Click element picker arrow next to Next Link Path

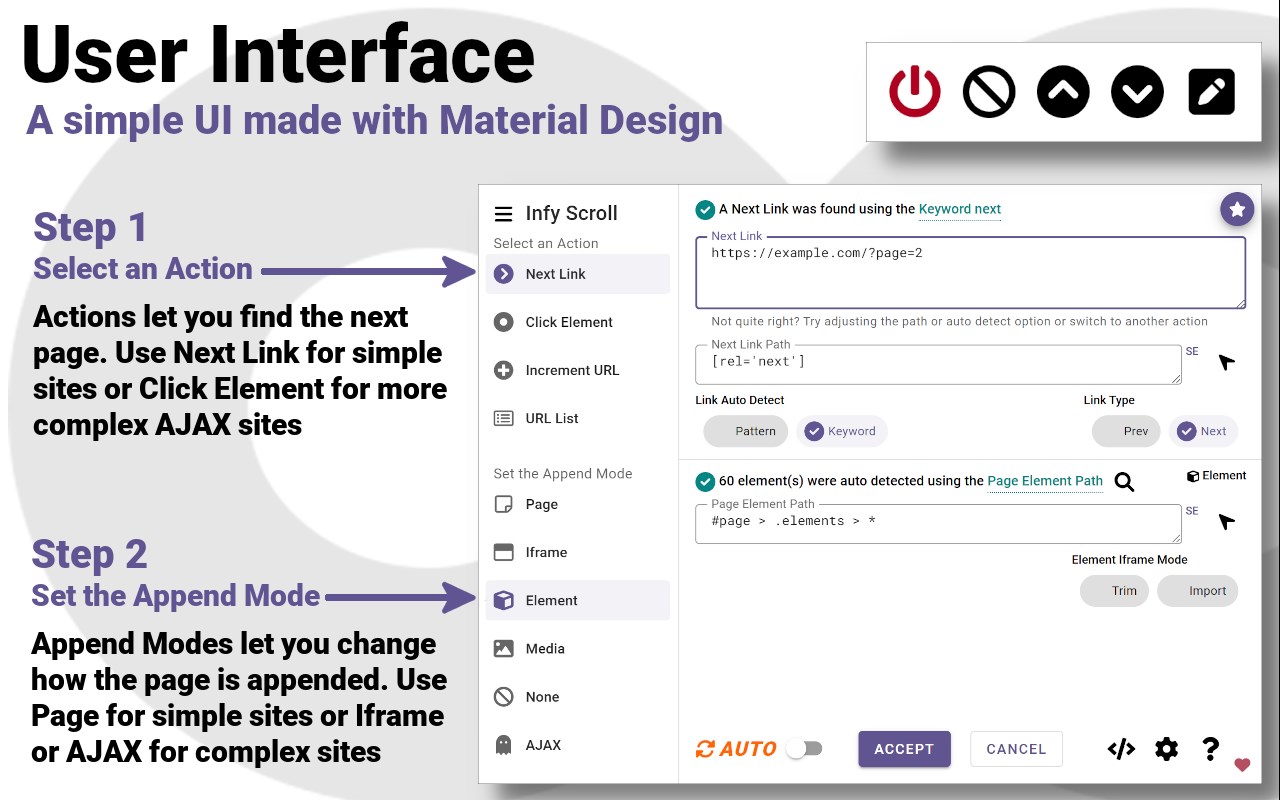tap(1226, 362)
